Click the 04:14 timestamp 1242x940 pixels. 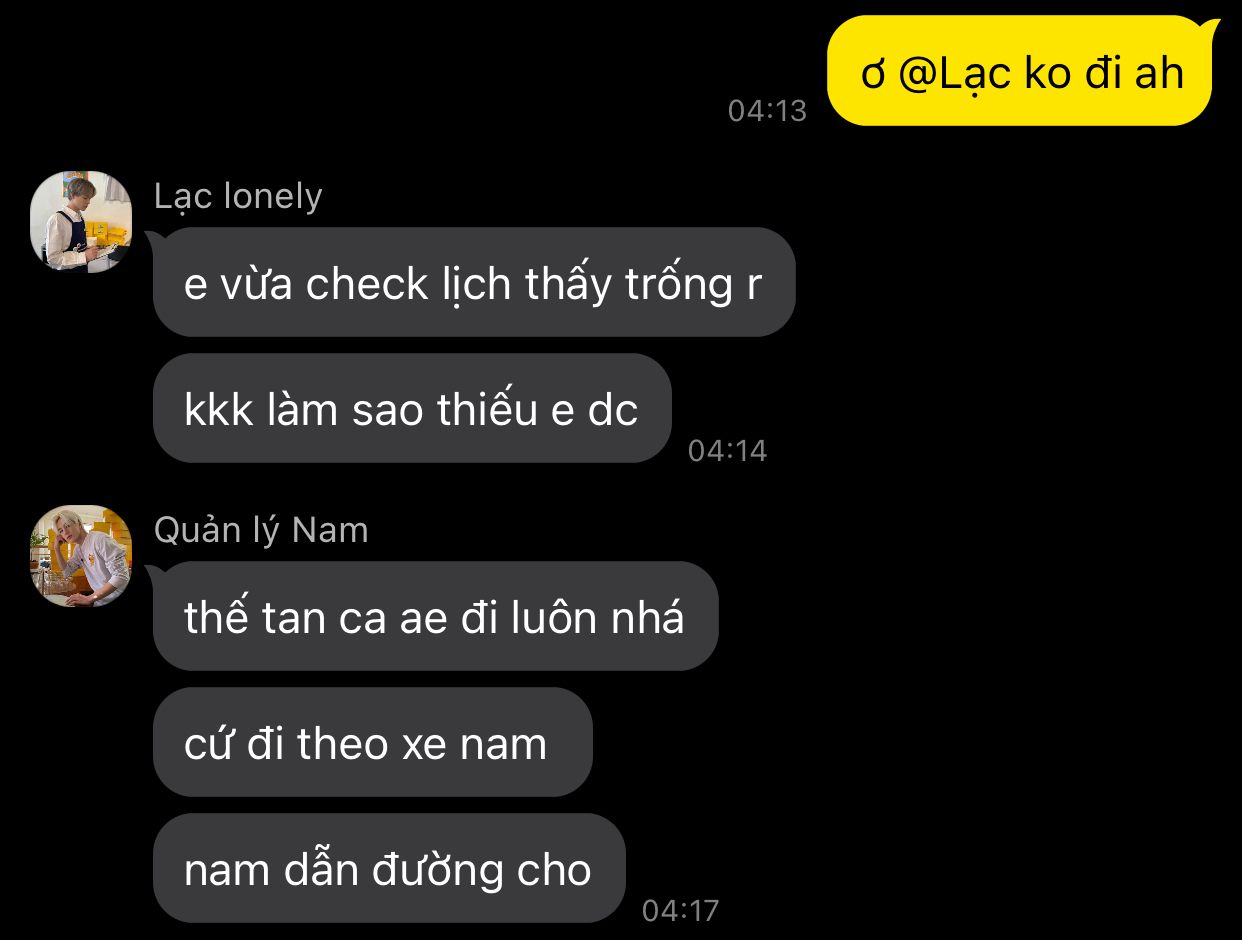(x=728, y=450)
